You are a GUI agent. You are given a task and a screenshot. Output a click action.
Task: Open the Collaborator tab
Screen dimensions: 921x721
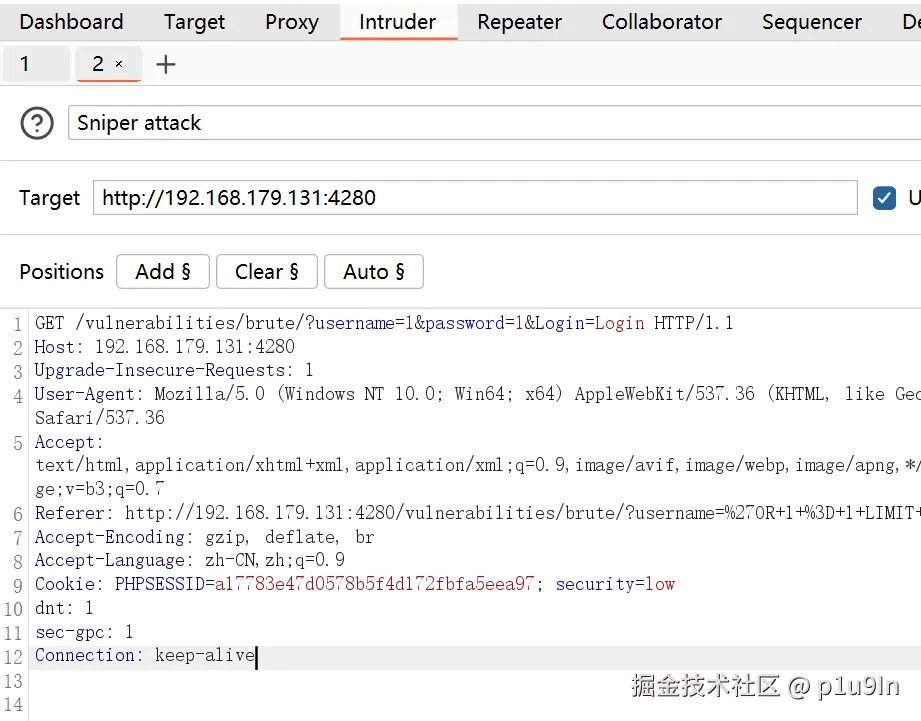click(662, 22)
